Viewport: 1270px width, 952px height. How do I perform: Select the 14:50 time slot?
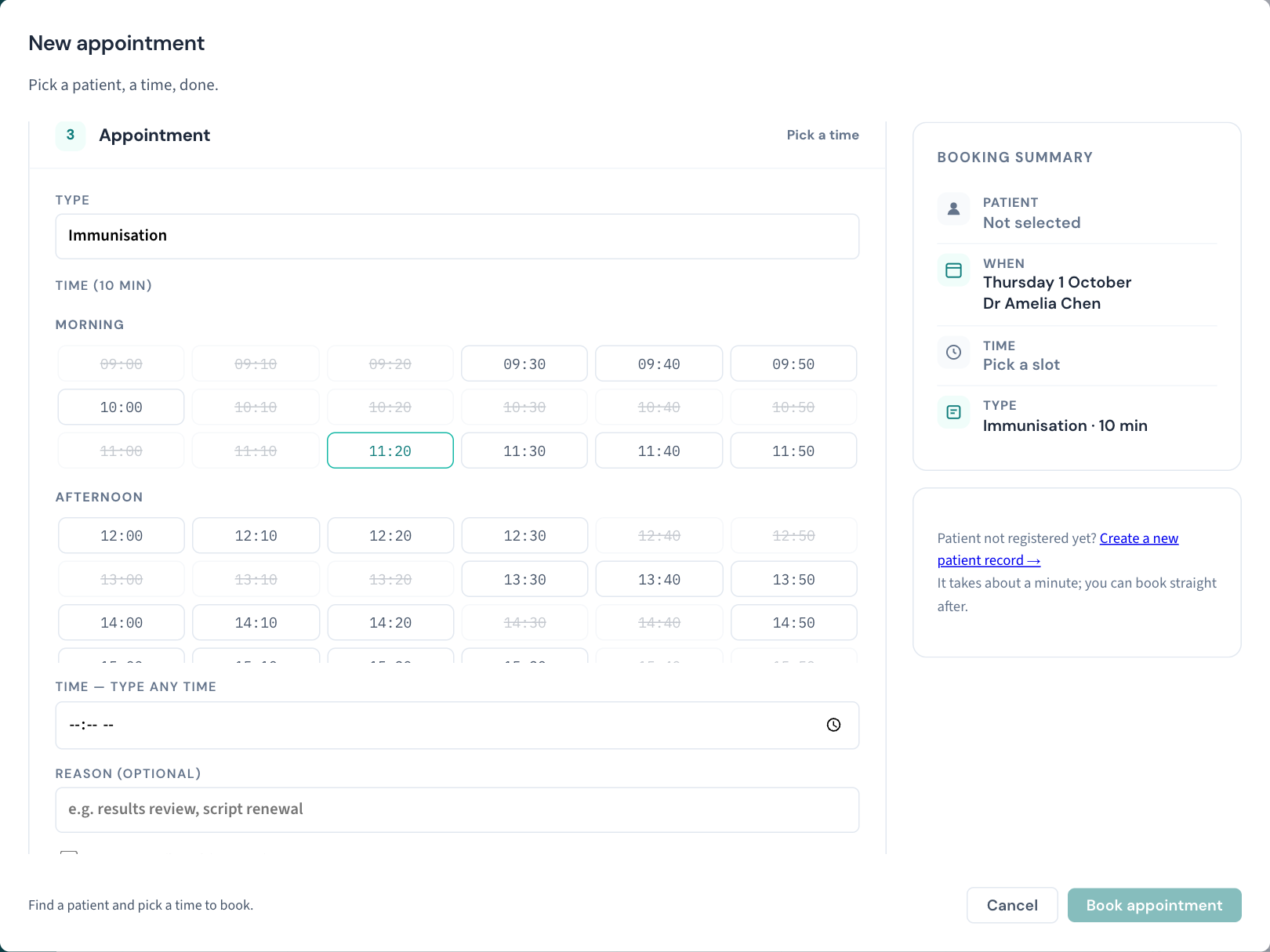793,623
